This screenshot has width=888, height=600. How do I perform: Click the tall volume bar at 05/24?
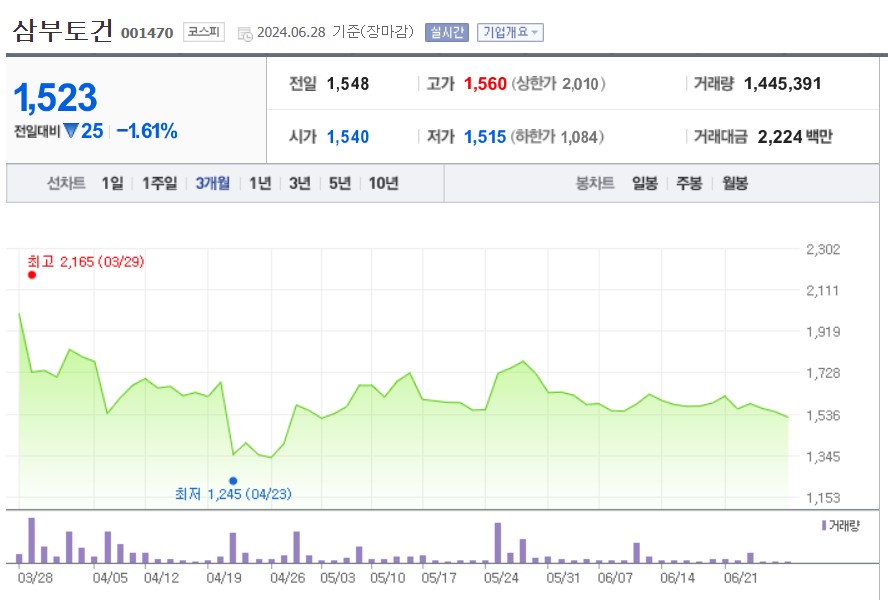point(498,543)
